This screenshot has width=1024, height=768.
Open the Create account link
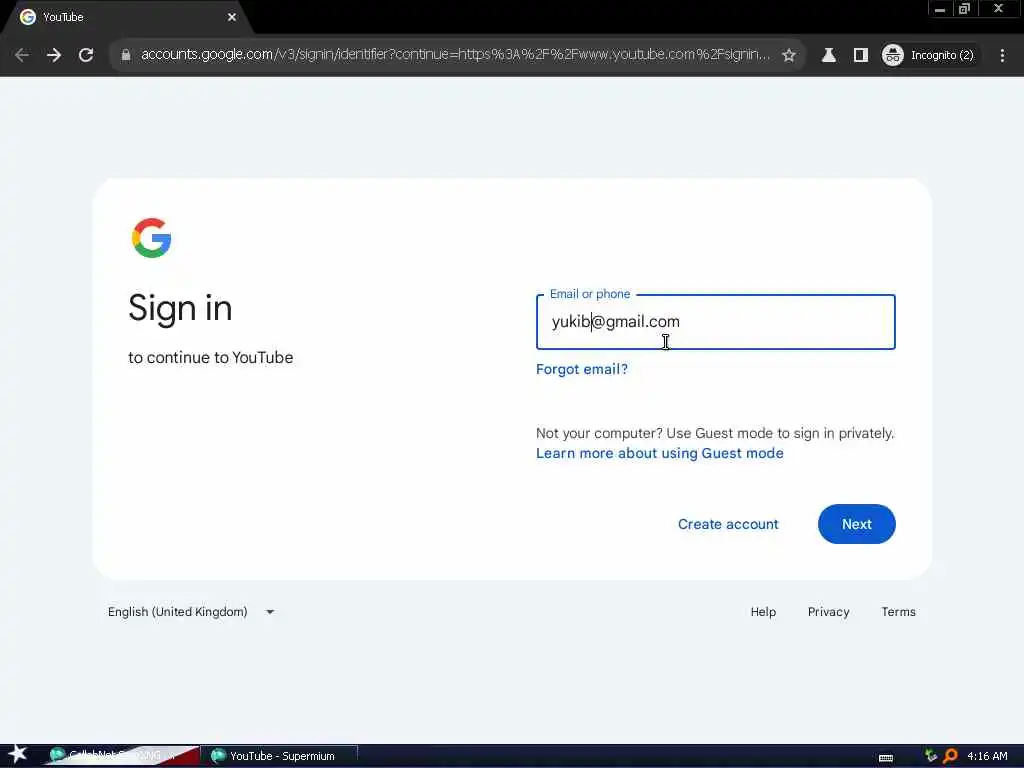click(728, 524)
